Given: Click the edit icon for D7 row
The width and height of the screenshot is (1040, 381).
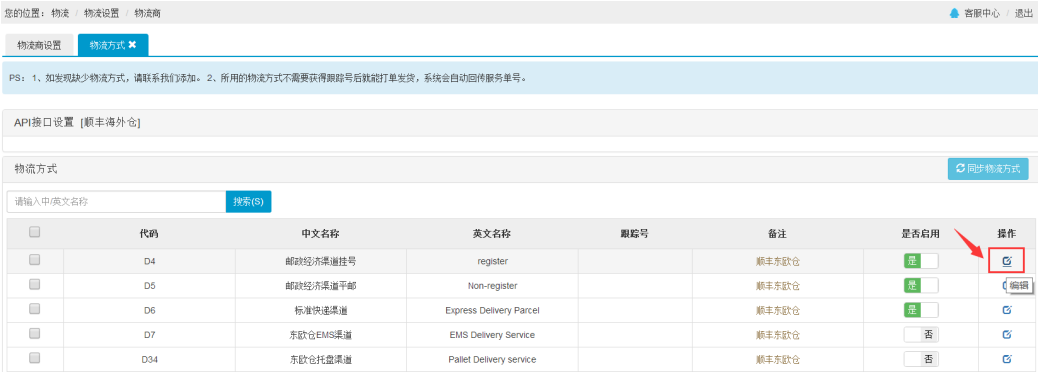Looking at the screenshot, I should (x=1007, y=335).
